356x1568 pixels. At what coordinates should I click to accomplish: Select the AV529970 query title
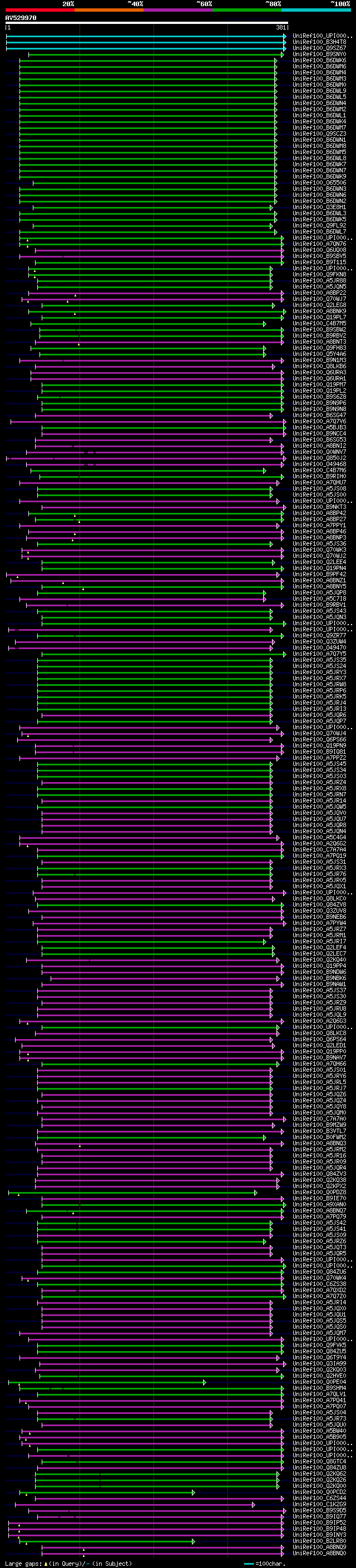click(x=21, y=18)
